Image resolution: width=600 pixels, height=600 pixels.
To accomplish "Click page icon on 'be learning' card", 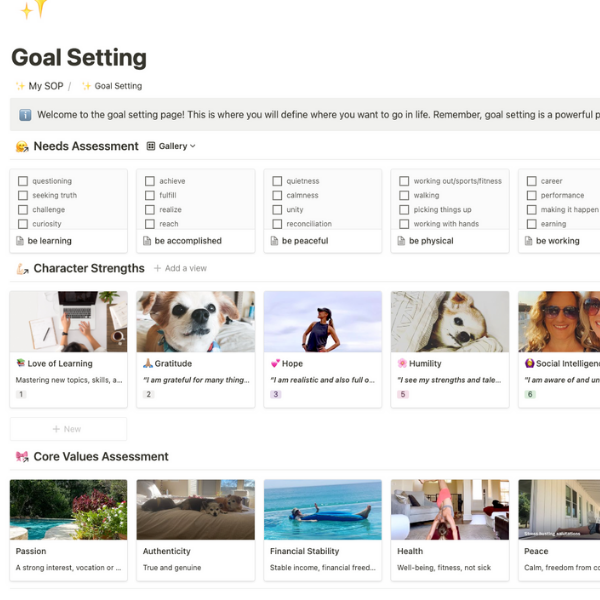I will 20,241.
